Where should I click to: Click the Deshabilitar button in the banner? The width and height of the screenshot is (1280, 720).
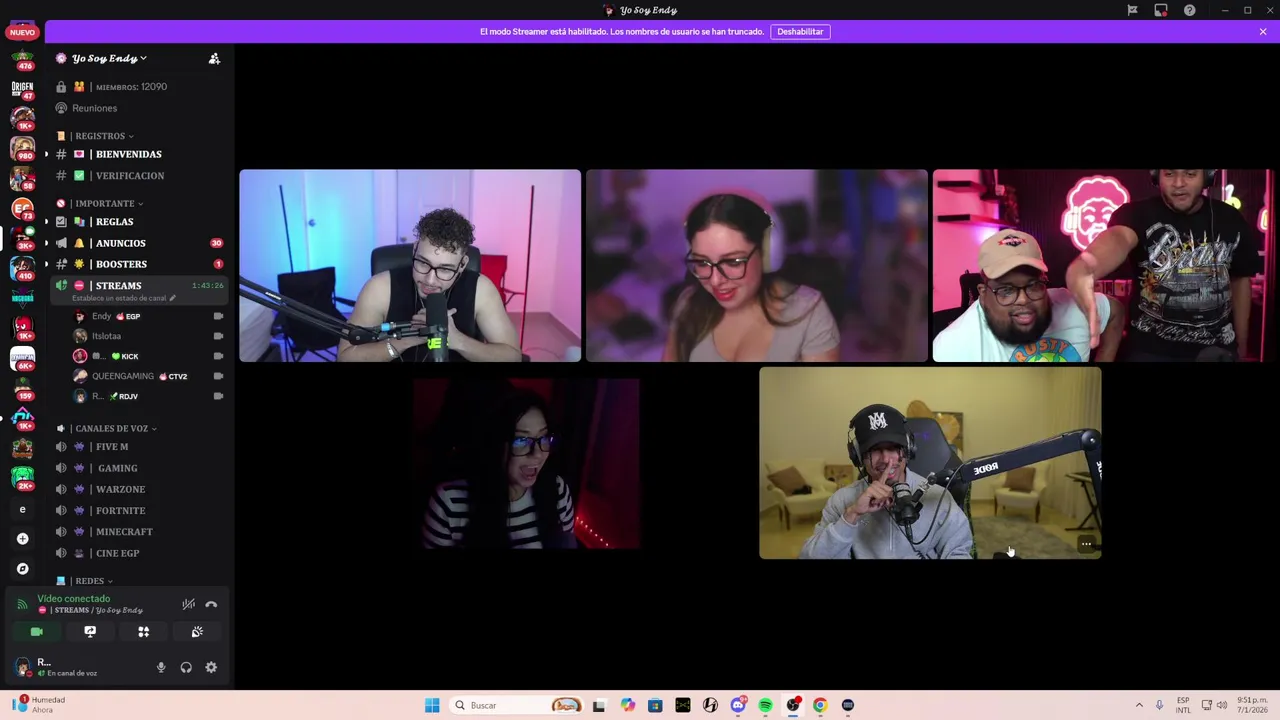click(800, 32)
